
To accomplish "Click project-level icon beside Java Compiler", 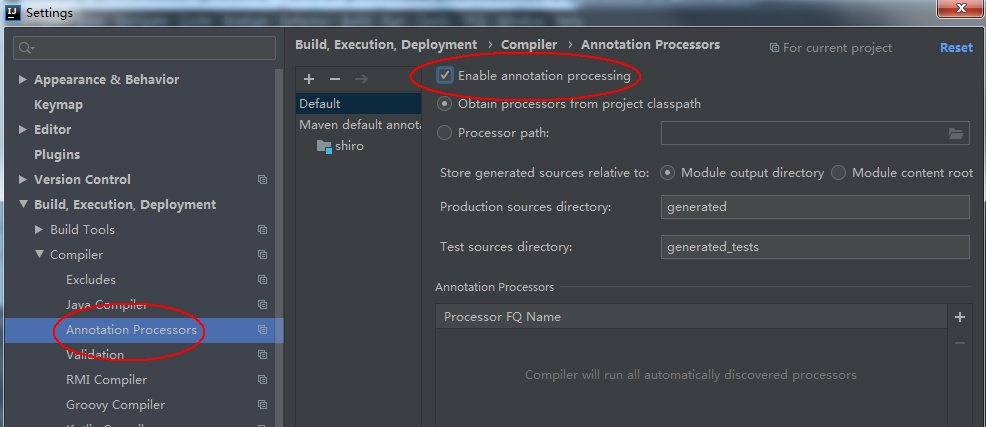I will pos(262,305).
